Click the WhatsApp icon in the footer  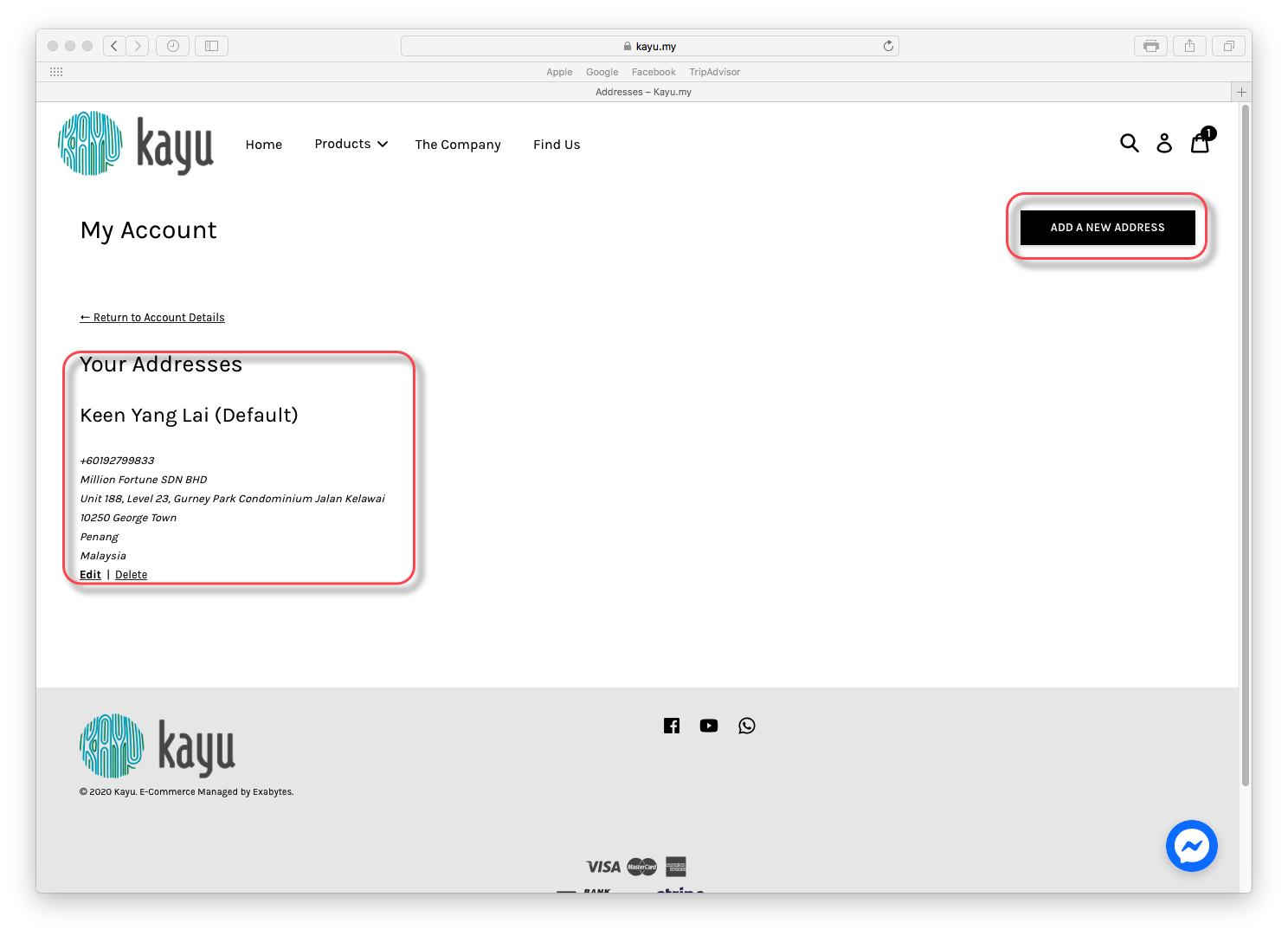click(x=747, y=726)
